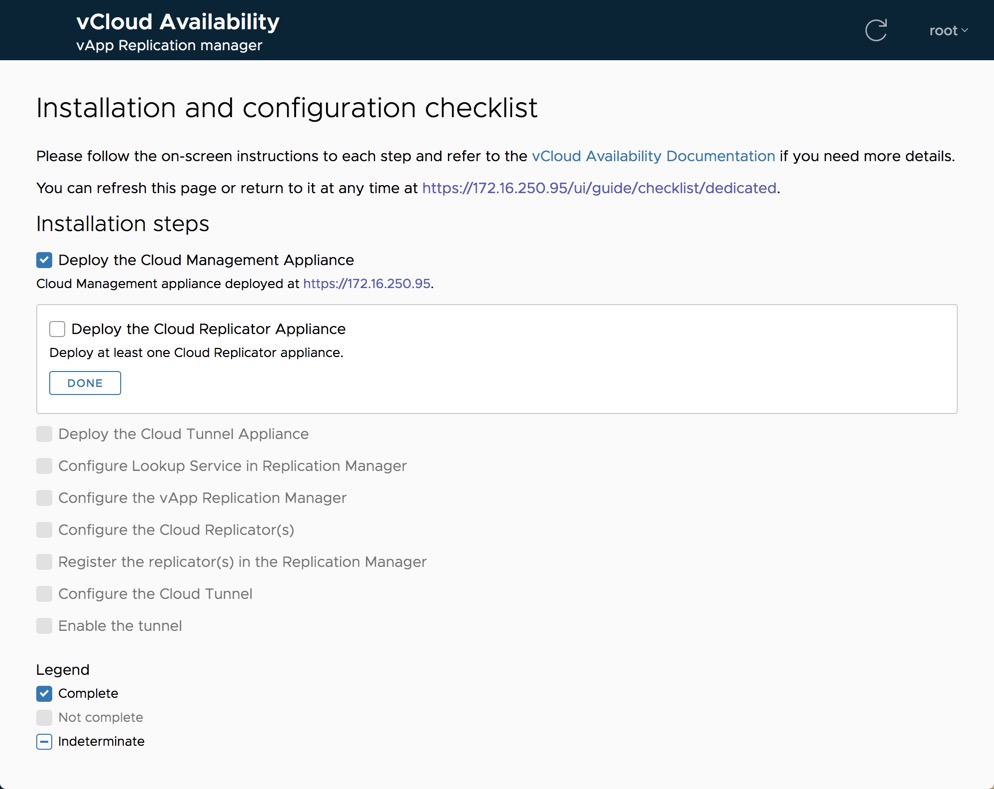The image size is (994, 789).
Task: Check Configure the vApp Replication Manager box
Action: click(44, 498)
